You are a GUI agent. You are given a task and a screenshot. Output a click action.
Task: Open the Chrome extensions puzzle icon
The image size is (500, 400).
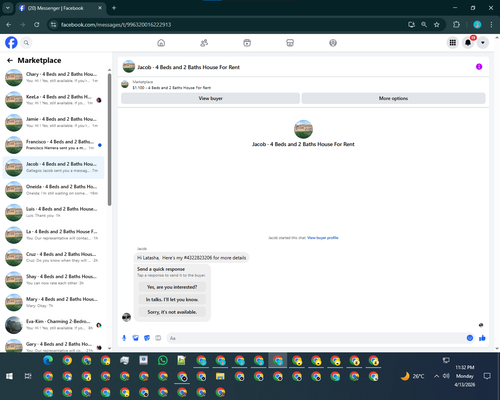tap(456, 25)
